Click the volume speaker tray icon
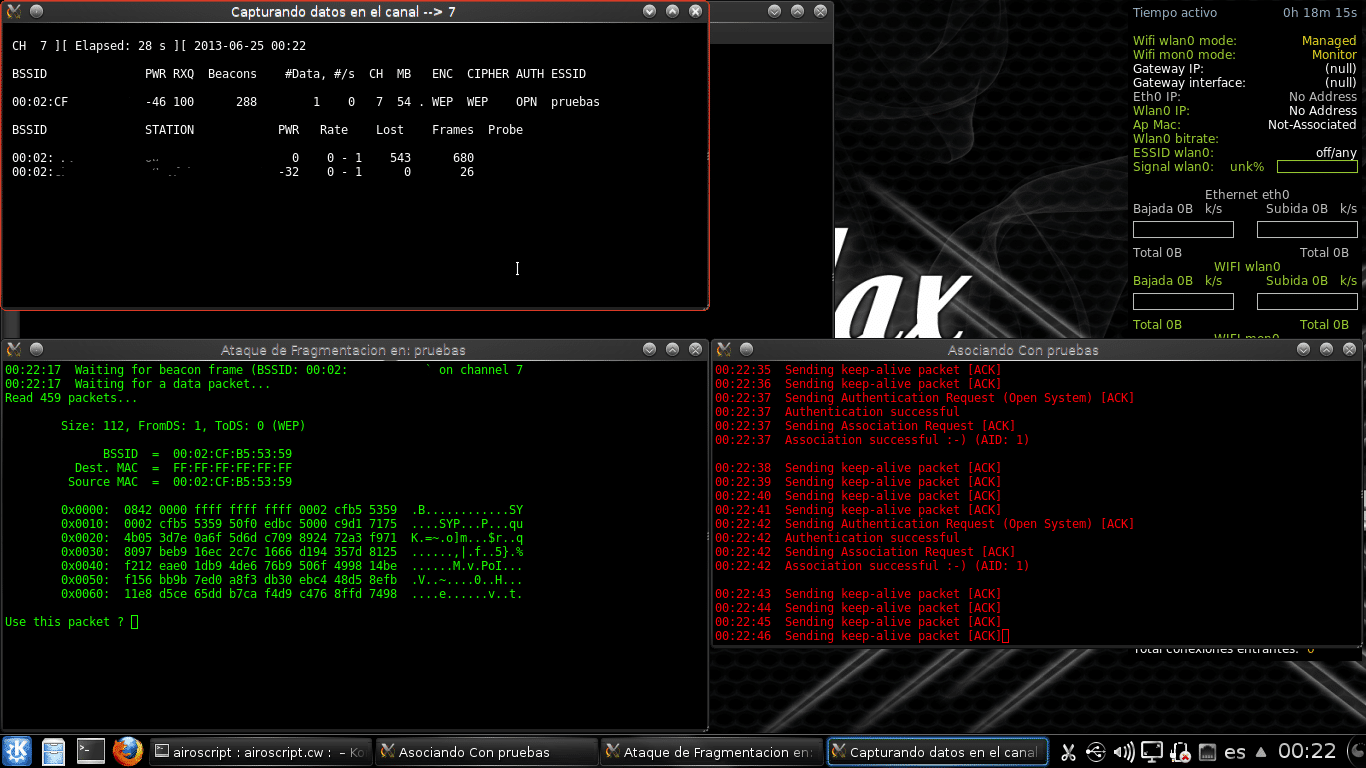 click(x=1123, y=751)
